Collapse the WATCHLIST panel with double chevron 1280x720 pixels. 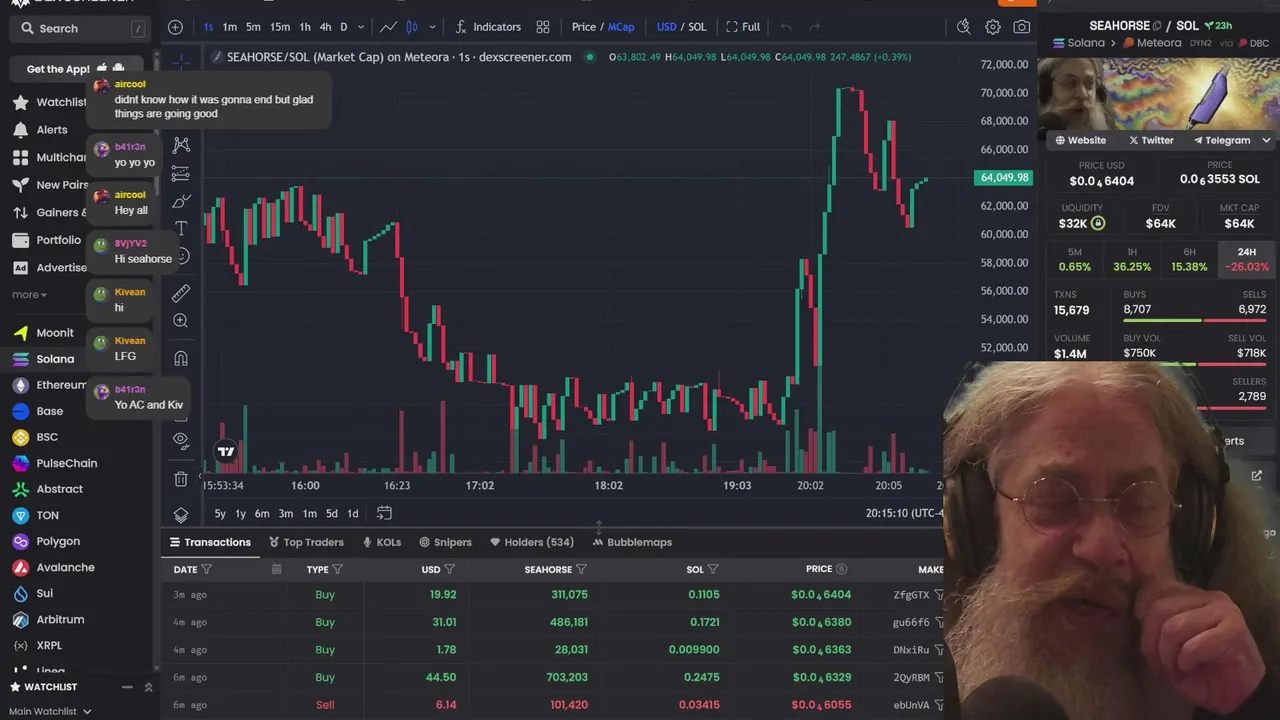[x=149, y=687]
